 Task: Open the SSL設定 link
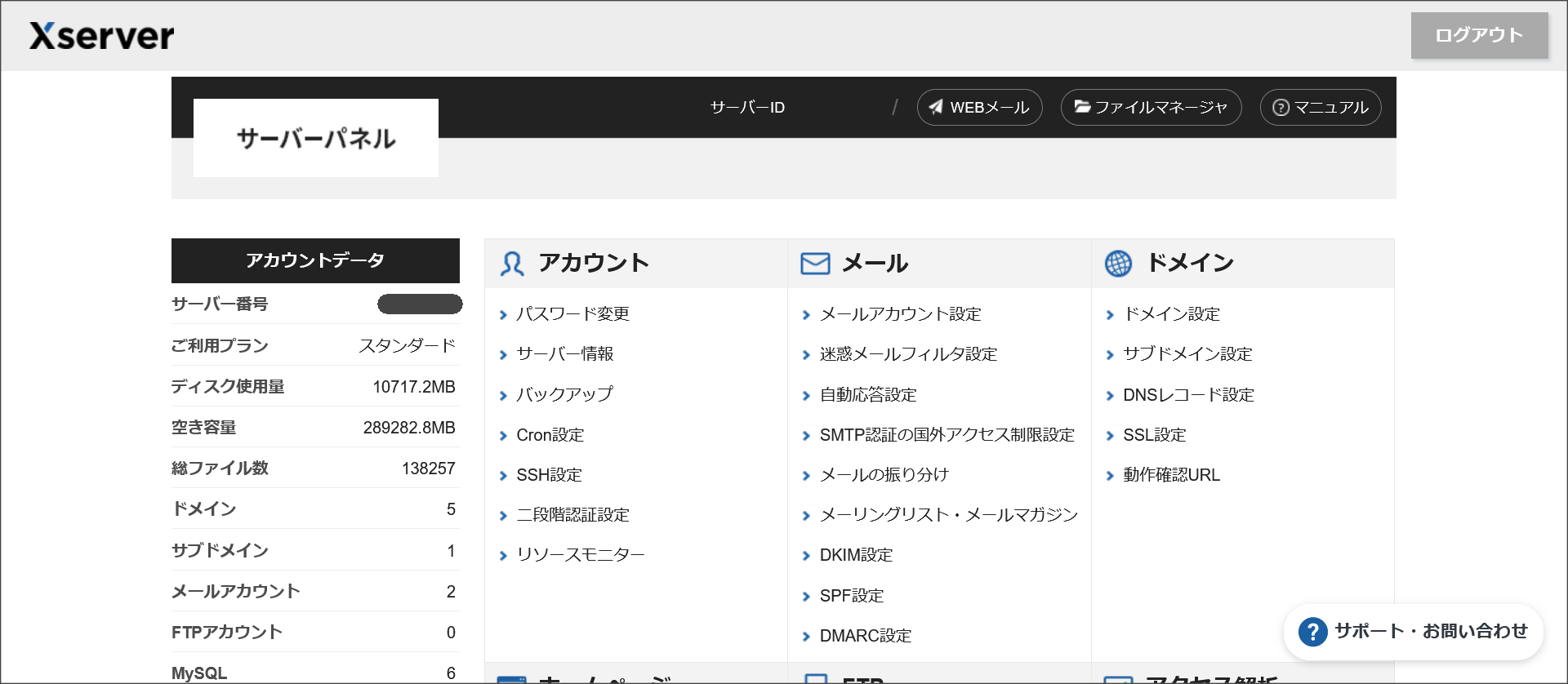[x=1154, y=435]
